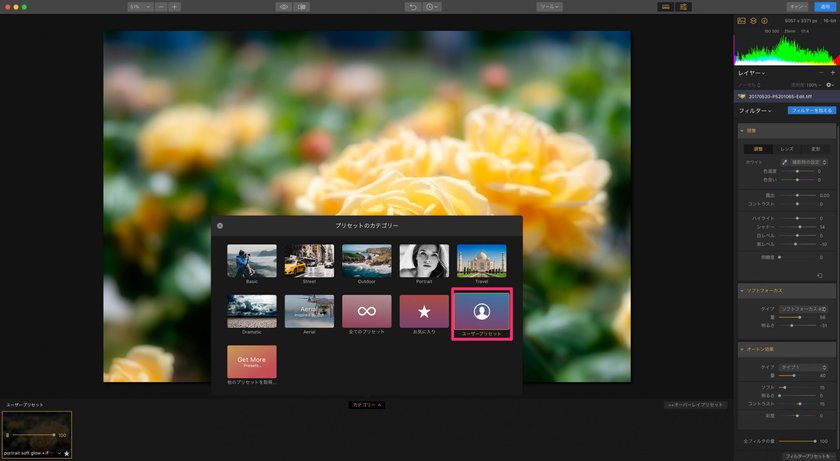Choose the Outdoor preset category
The image size is (840, 461).
pos(366,261)
